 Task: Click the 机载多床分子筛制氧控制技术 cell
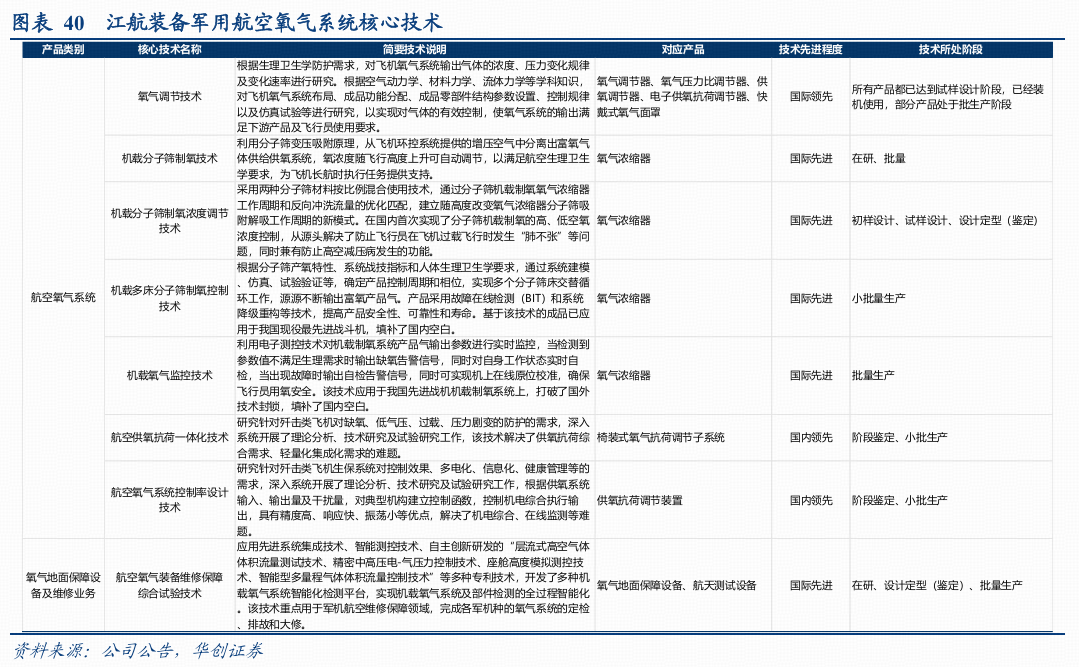(x=169, y=298)
